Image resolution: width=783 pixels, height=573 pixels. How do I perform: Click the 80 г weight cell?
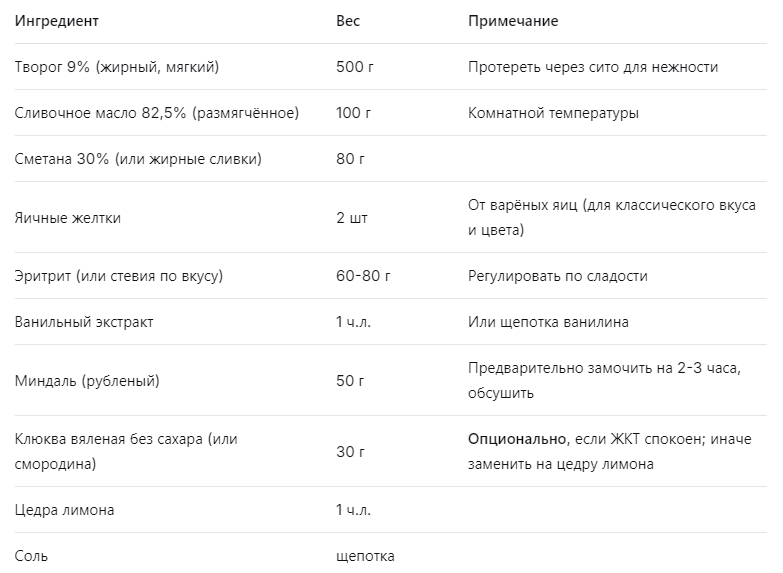pos(350,159)
